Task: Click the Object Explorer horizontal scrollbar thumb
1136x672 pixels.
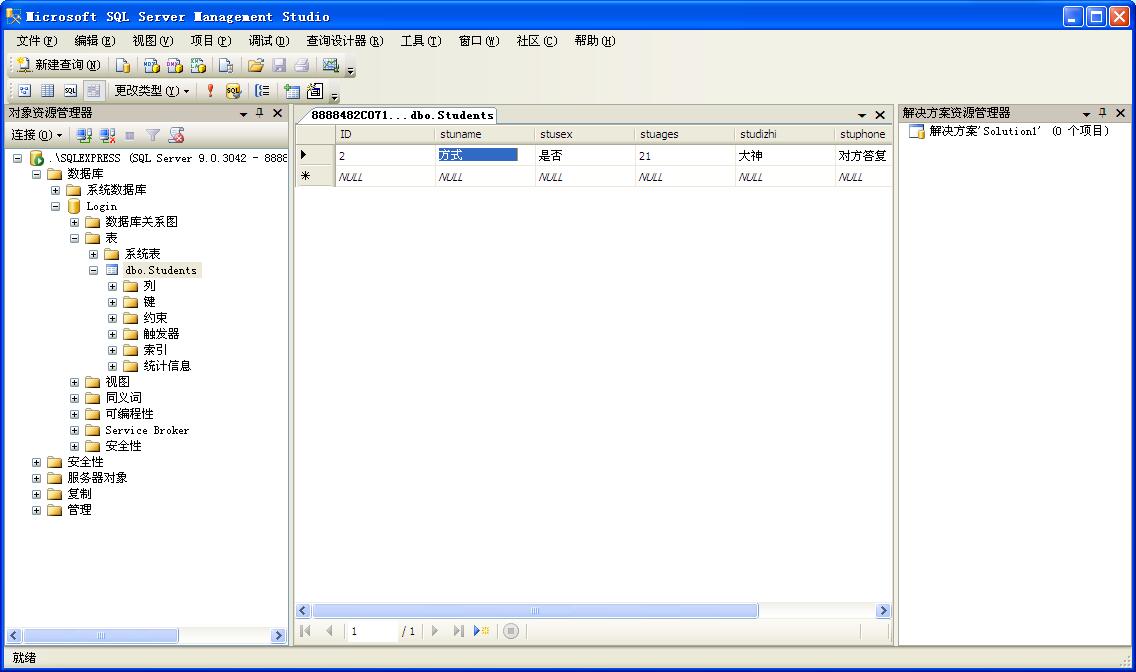Action: [101, 635]
